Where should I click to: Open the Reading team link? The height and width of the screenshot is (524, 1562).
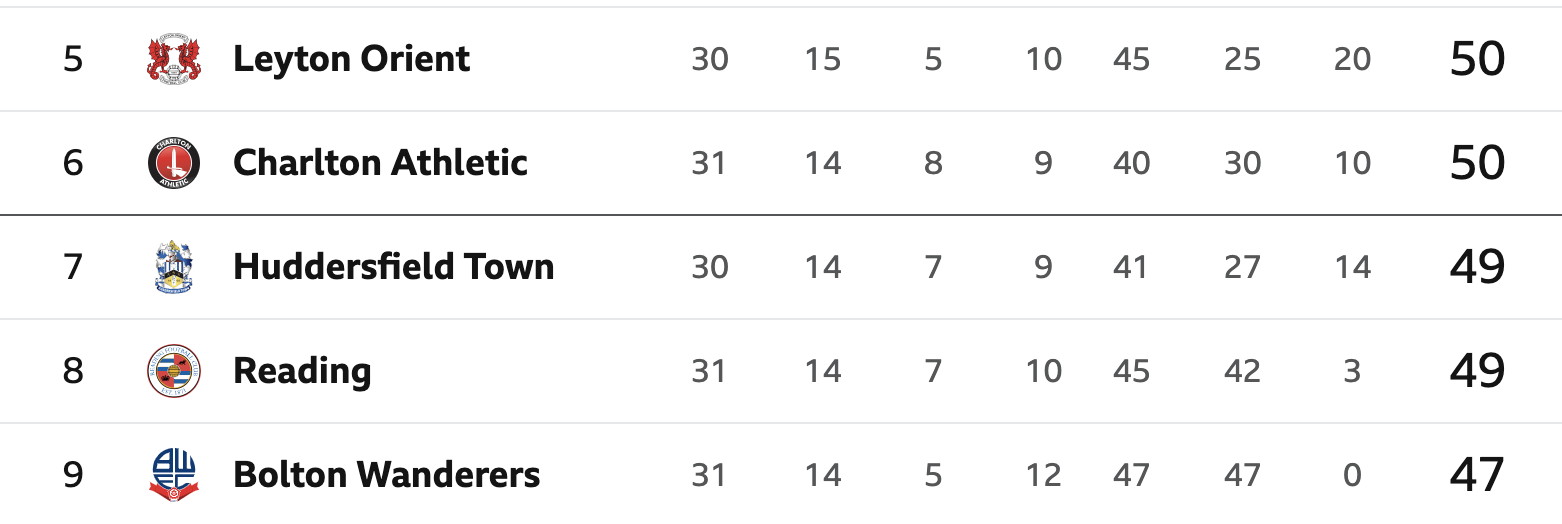coord(302,372)
